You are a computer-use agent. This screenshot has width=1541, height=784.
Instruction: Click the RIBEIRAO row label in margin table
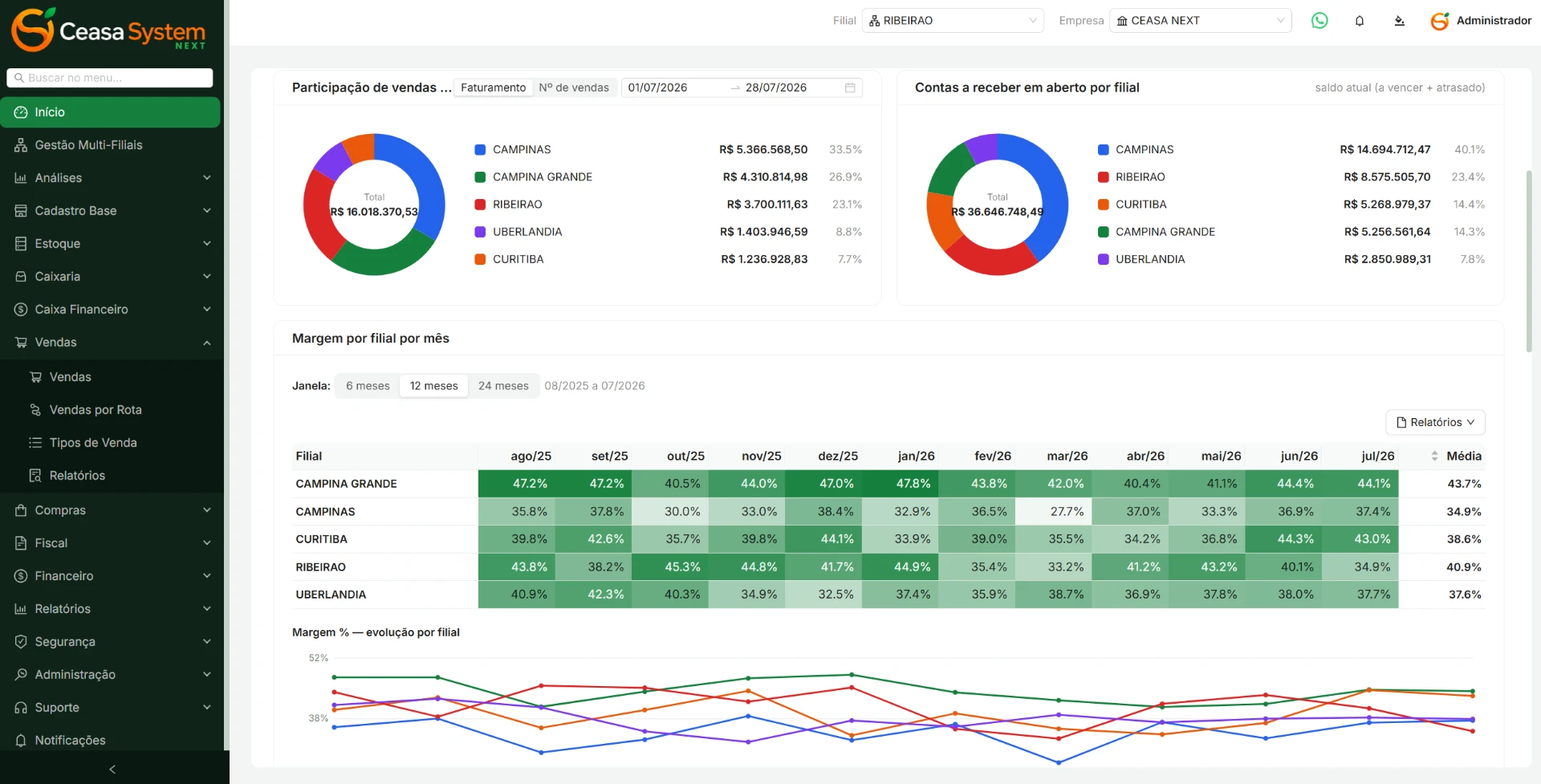pos(321,567)
